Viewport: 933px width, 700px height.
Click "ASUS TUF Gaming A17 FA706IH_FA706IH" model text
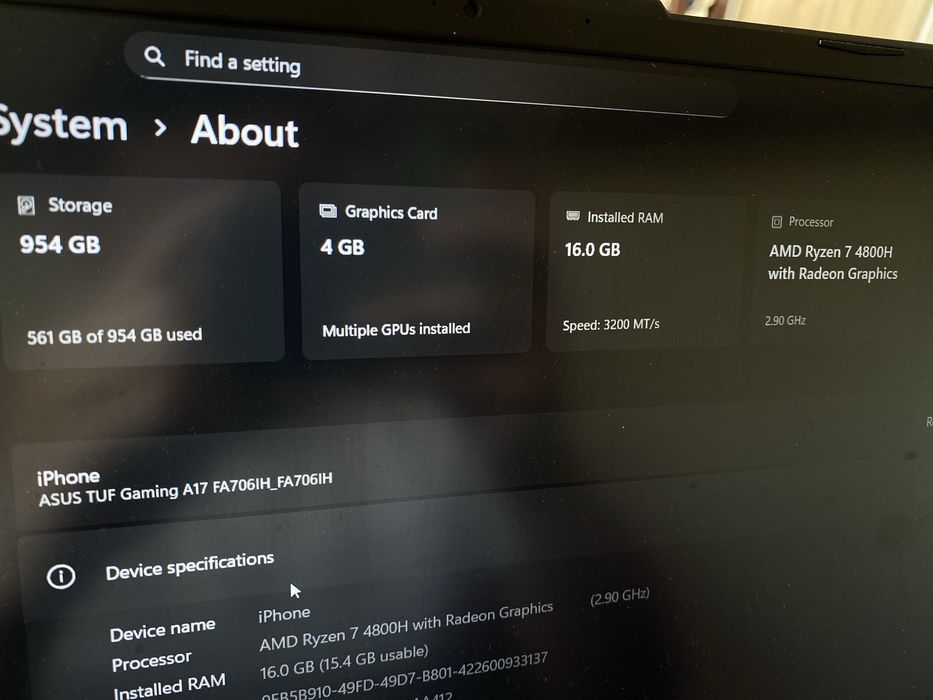click(186, 489)
